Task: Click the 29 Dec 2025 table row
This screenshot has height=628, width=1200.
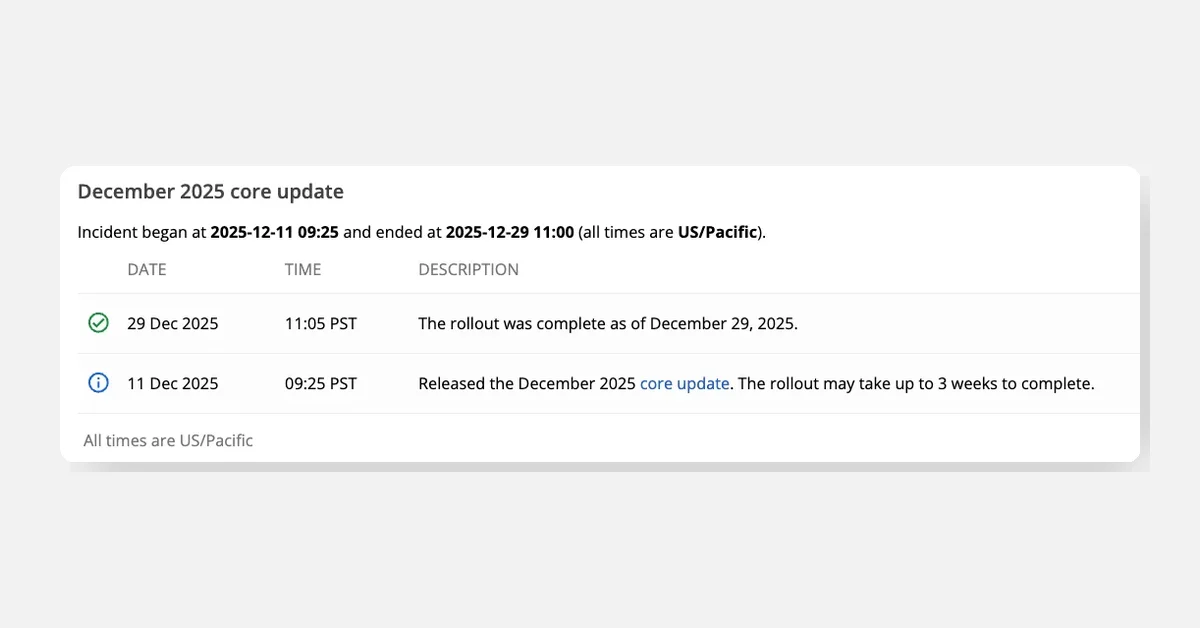Action: click(x=600, y=323)
